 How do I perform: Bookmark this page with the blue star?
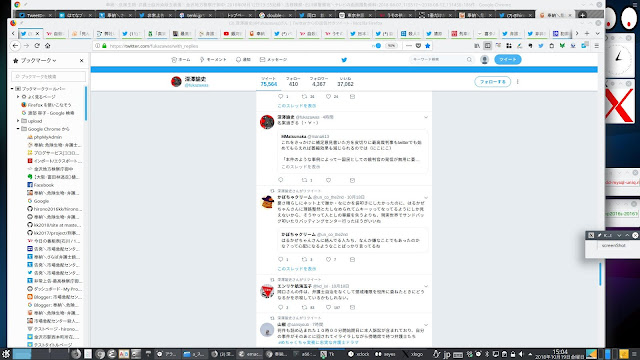coord(427,46)
